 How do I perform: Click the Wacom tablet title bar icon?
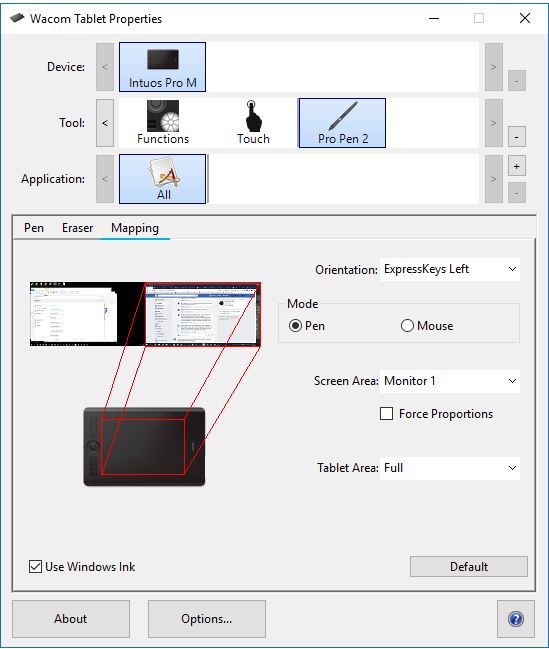(17, 18)
